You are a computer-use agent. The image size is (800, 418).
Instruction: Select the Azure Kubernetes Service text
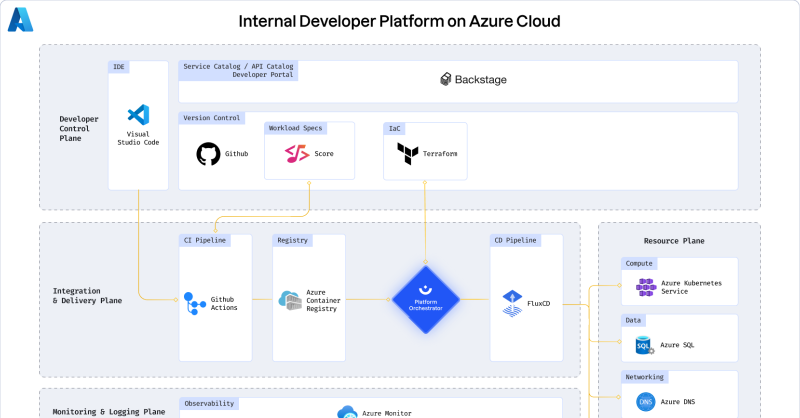(x=691, y=287)
